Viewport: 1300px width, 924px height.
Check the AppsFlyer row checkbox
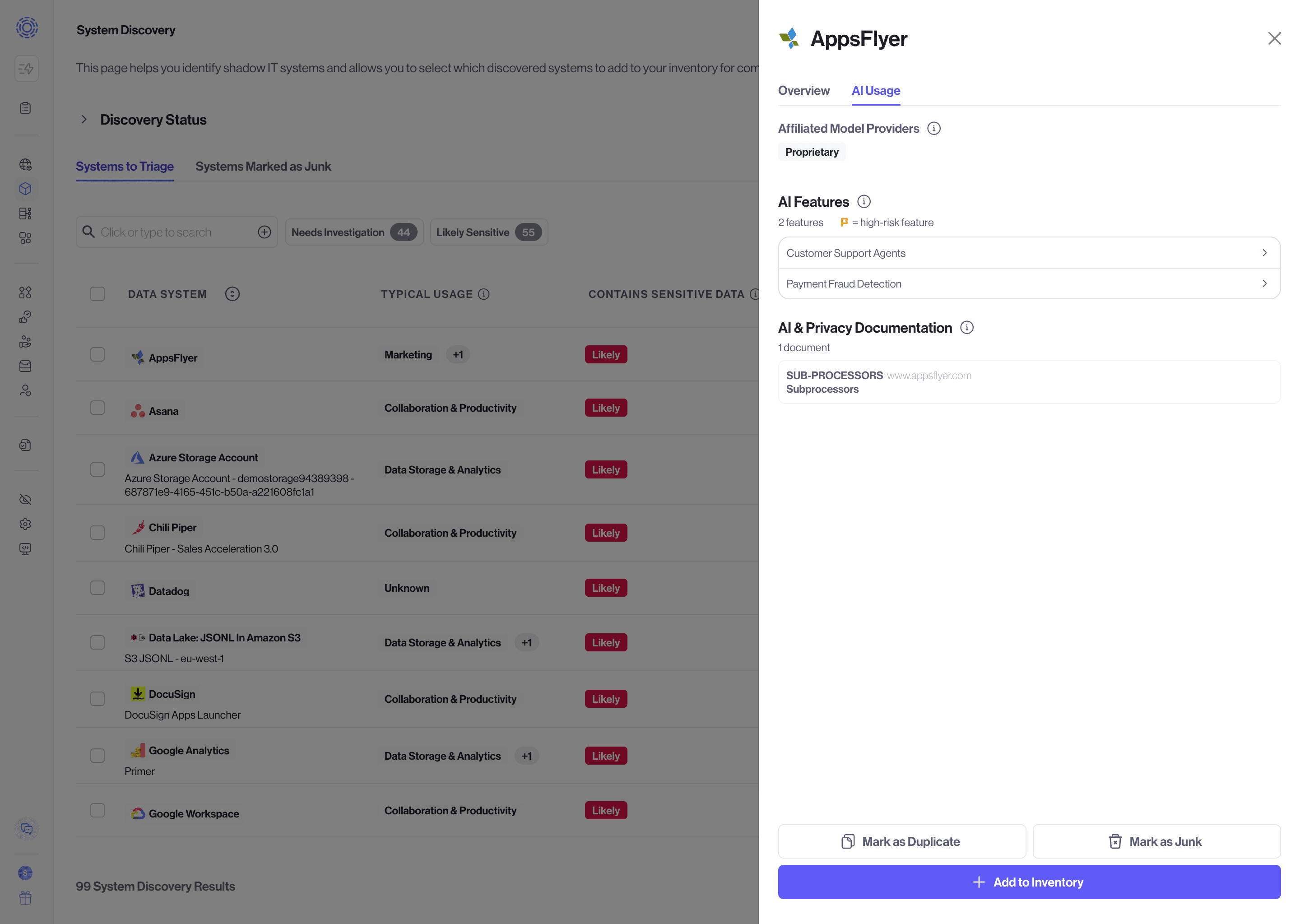[x=97, y=354]
